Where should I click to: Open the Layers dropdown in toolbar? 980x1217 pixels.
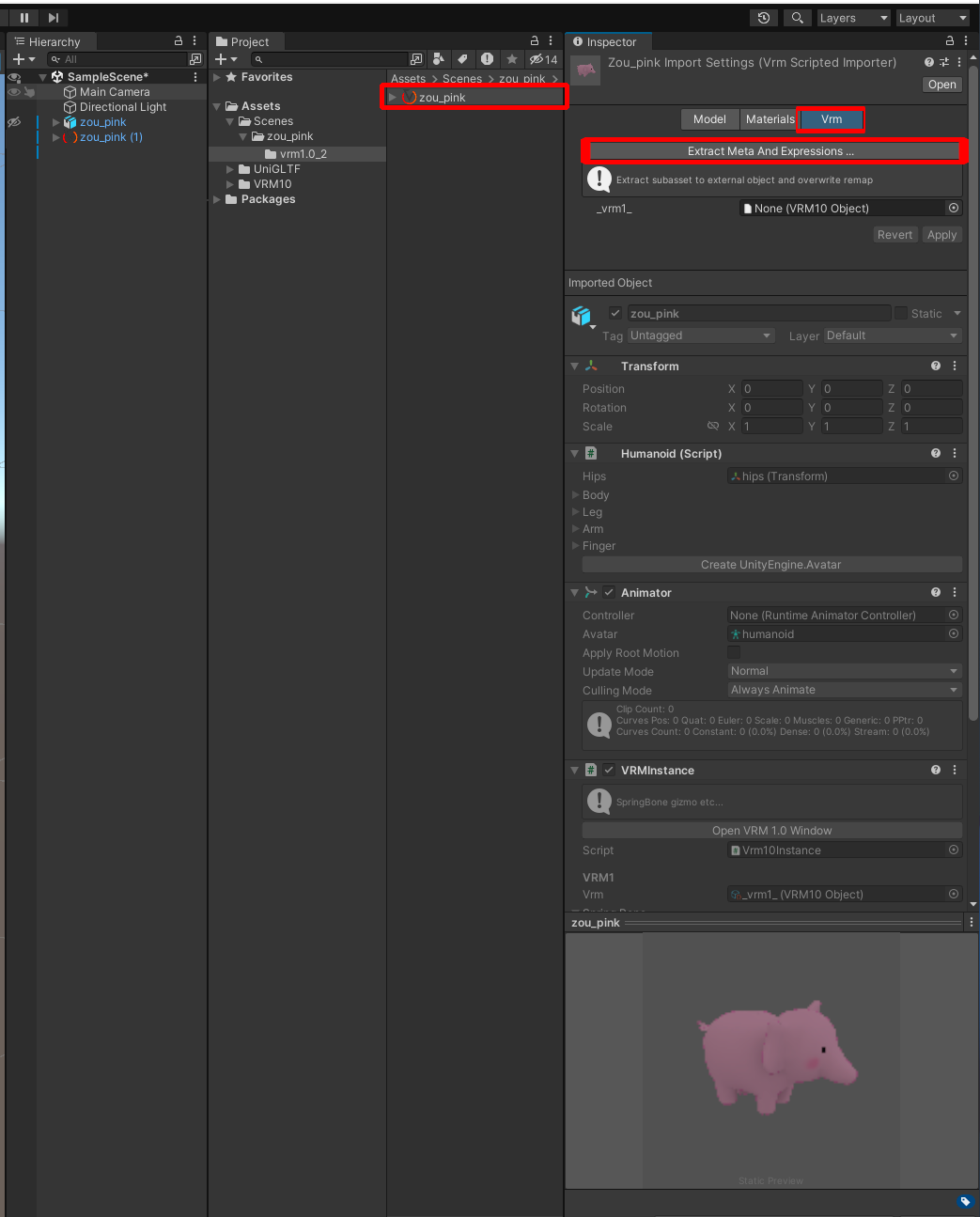[x=852, y=18]
